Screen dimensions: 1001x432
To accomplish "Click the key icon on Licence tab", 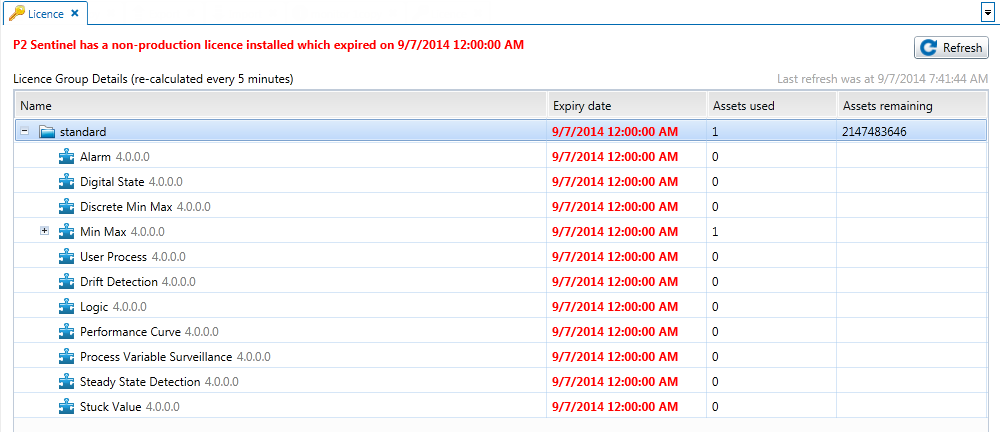I will click(x=17, y=13).
